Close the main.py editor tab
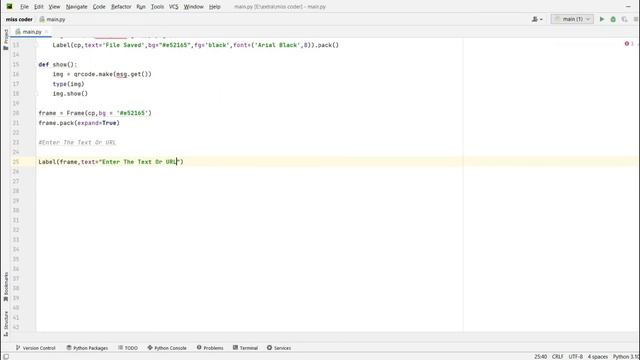 [x=47, y=32]
